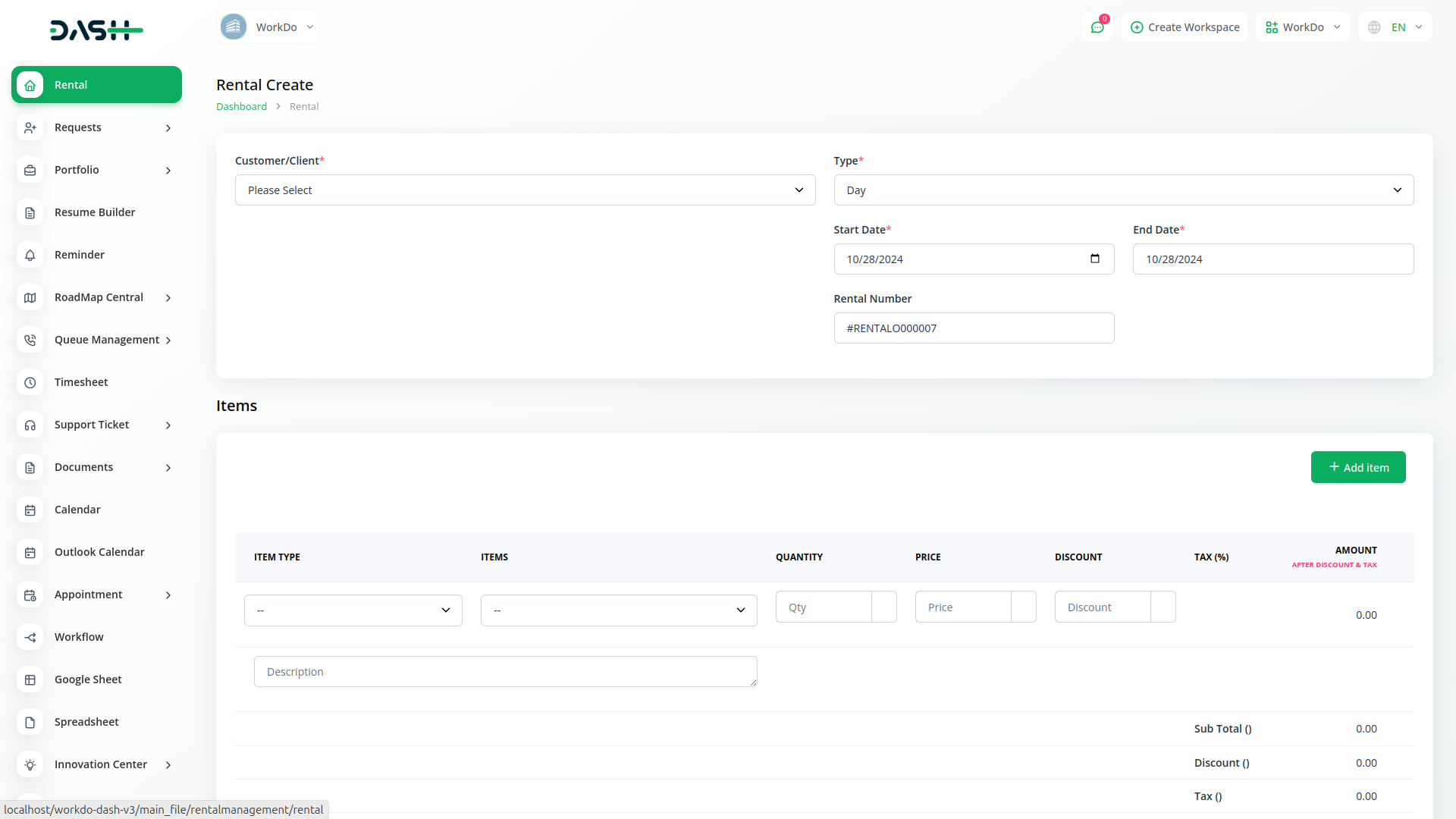Image resolution: width=1456 pixels, height=819 pixels.
Task: Click into the Description text area
Action: pyautogui.click(x=505, y=672)
